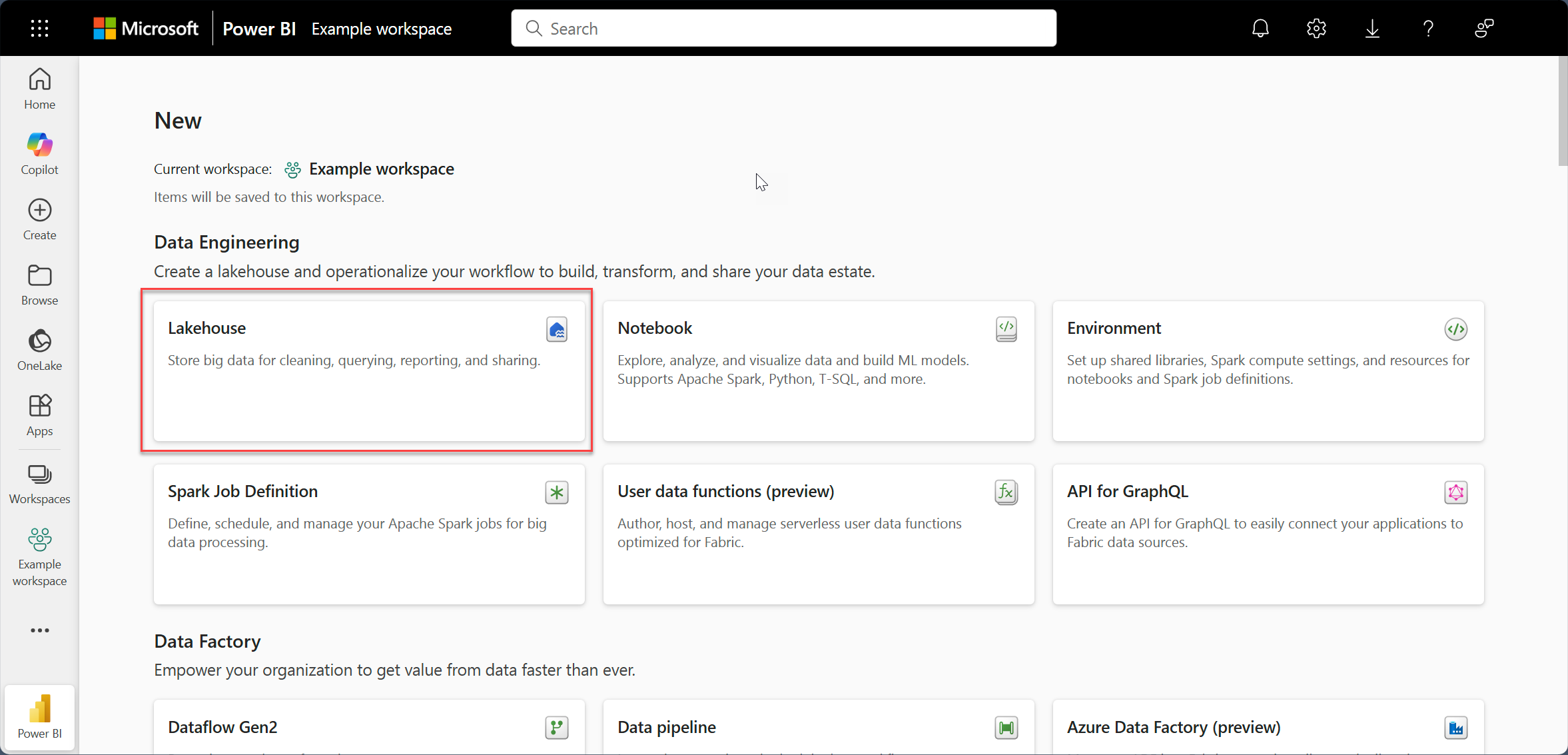Select the Data pipeline title
This screenshot has width=1568, height=755.
coord(667,727)
